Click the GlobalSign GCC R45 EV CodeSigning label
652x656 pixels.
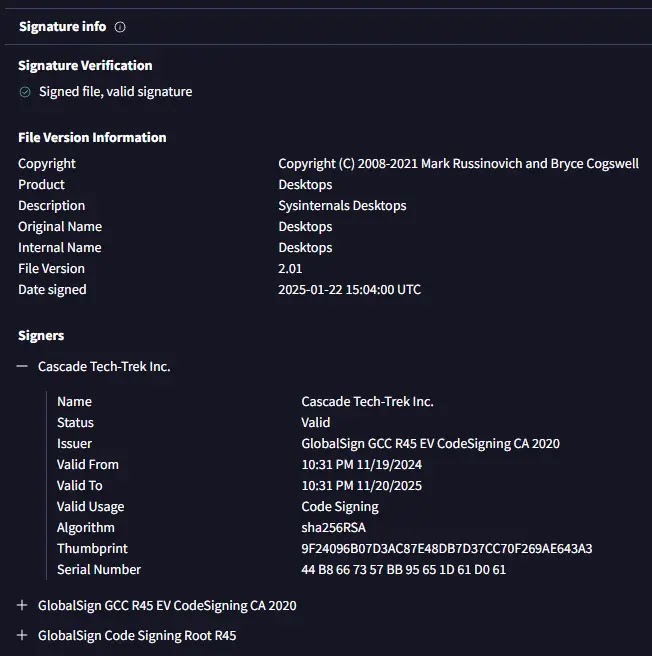pyautogui.click(x=167, y=605)
